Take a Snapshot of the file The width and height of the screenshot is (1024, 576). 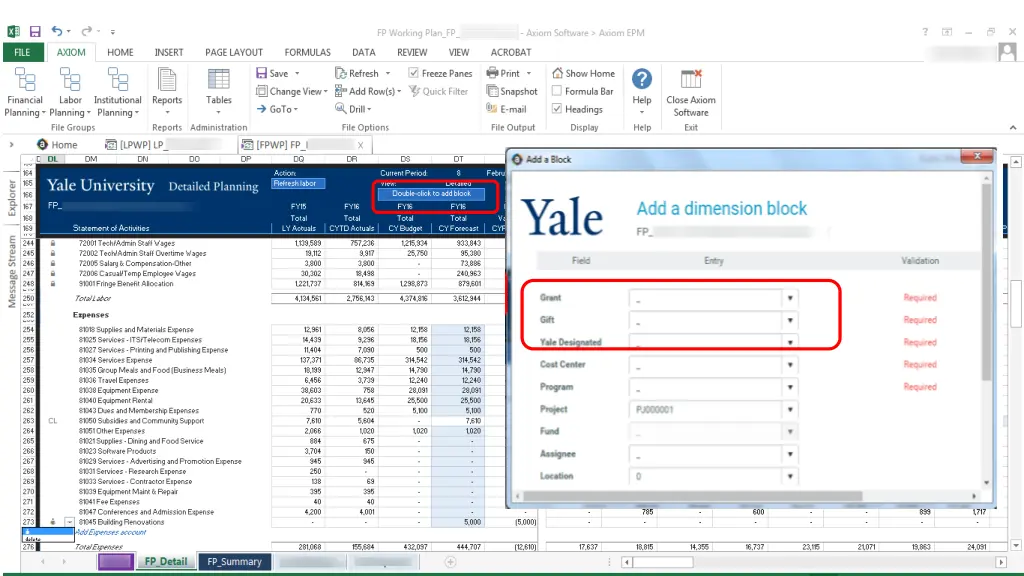pyautogui.click(x=512, y=91)
